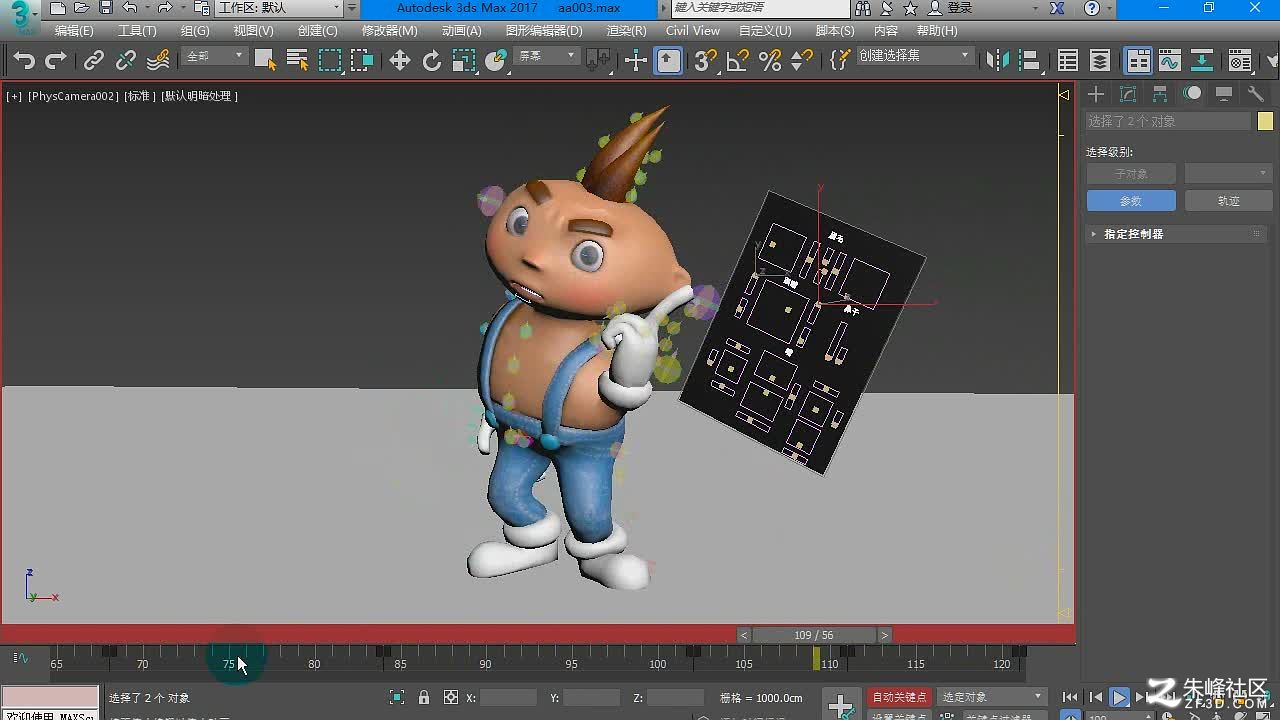Toggle keyboard shortcut override button

click(668, 61)
